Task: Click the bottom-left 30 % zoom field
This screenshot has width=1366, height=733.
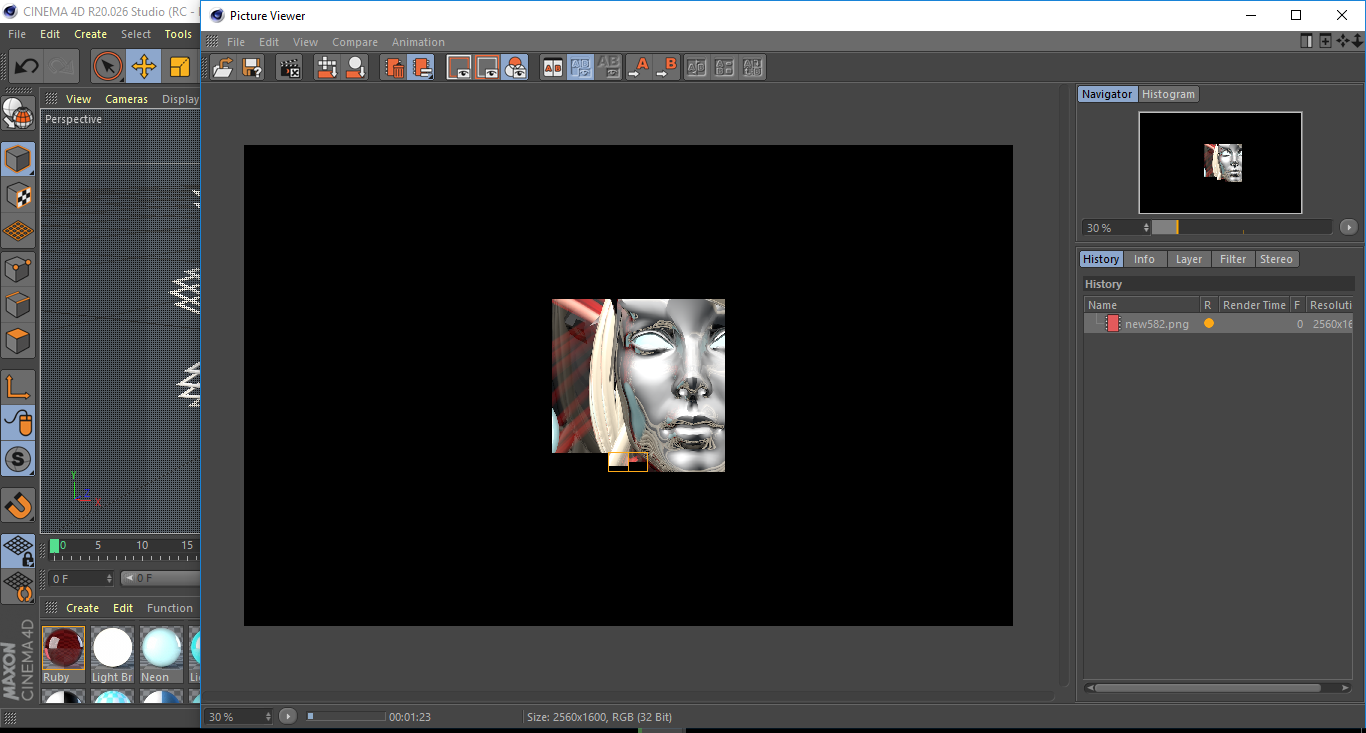Action: pyautogui.click(x=238, y=716)
